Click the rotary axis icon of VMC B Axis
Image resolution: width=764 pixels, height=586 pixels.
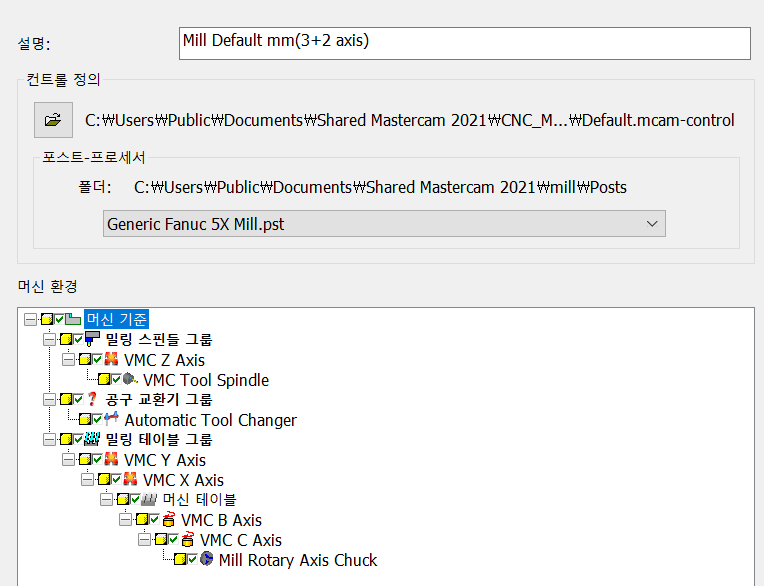point(168,519)
